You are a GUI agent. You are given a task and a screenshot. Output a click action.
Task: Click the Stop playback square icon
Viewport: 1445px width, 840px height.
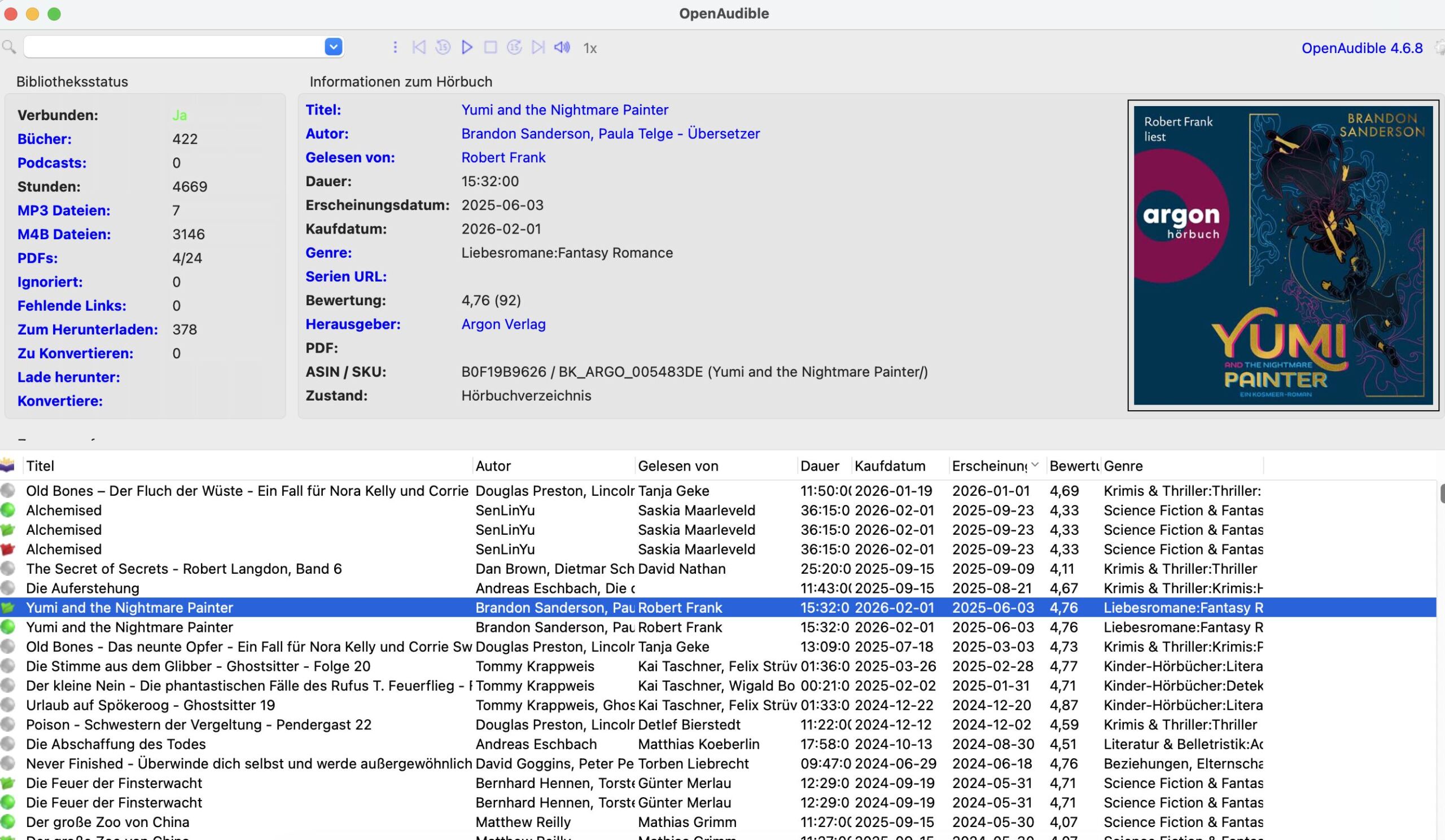click(491, 47)
